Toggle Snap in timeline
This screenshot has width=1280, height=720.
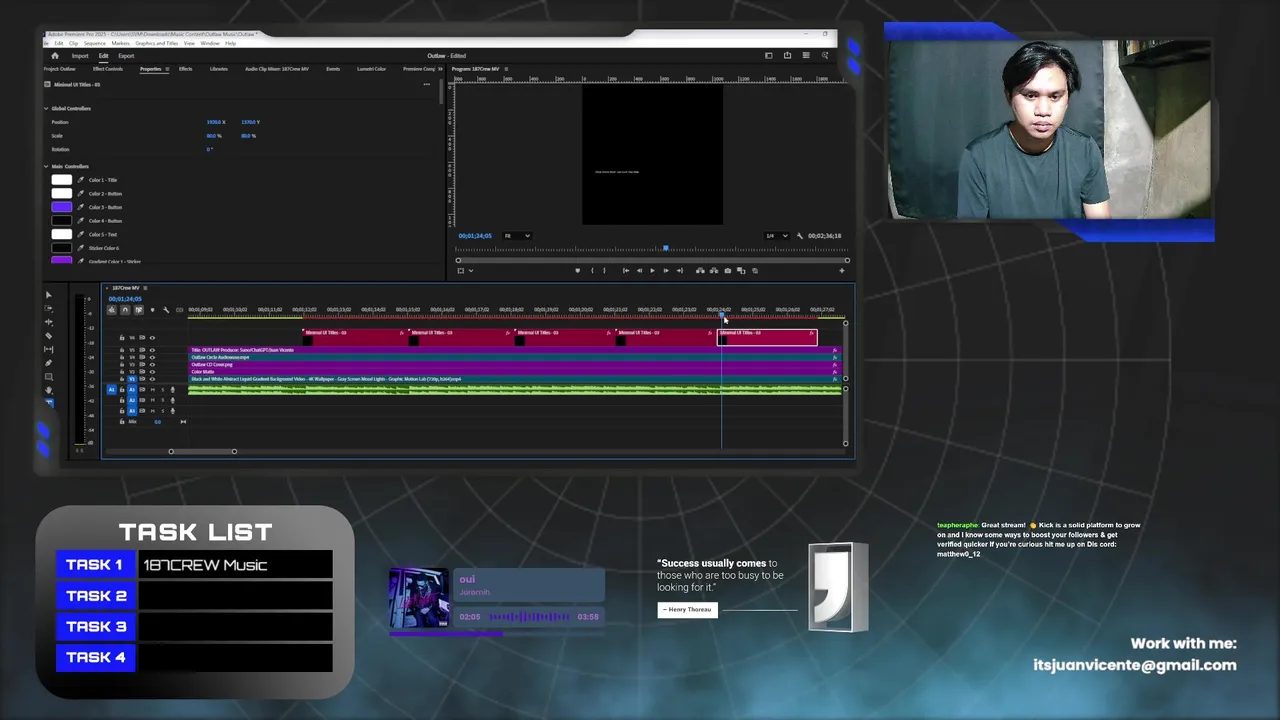[x=125, y=310]
